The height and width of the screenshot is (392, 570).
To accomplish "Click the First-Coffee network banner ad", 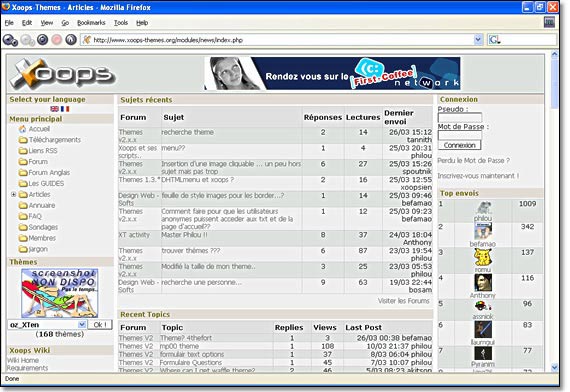I will tap(332, 73).
